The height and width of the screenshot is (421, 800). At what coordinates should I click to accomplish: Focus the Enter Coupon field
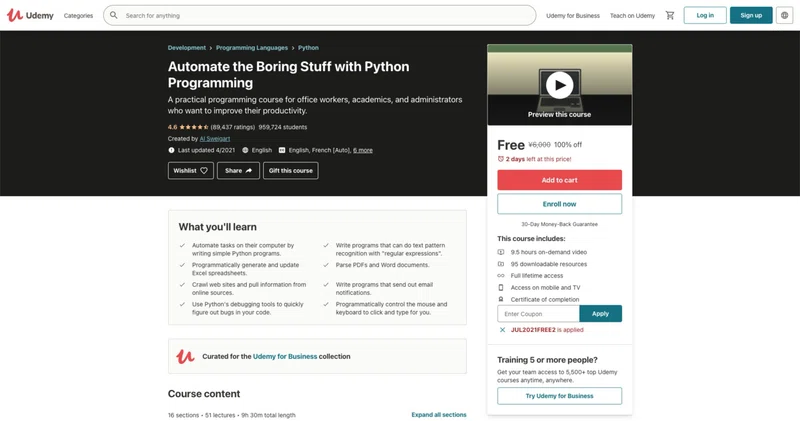click(538, 313)
